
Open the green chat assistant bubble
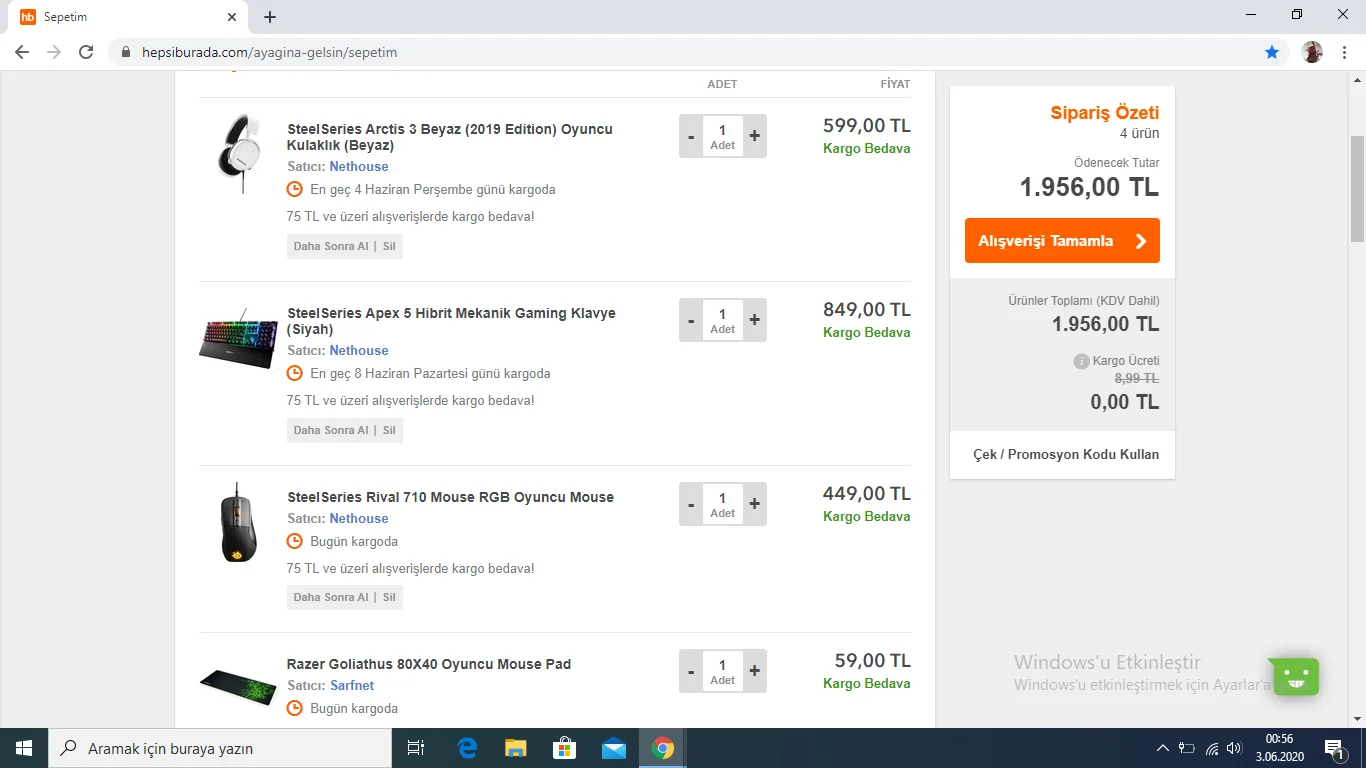(1296, 677)
